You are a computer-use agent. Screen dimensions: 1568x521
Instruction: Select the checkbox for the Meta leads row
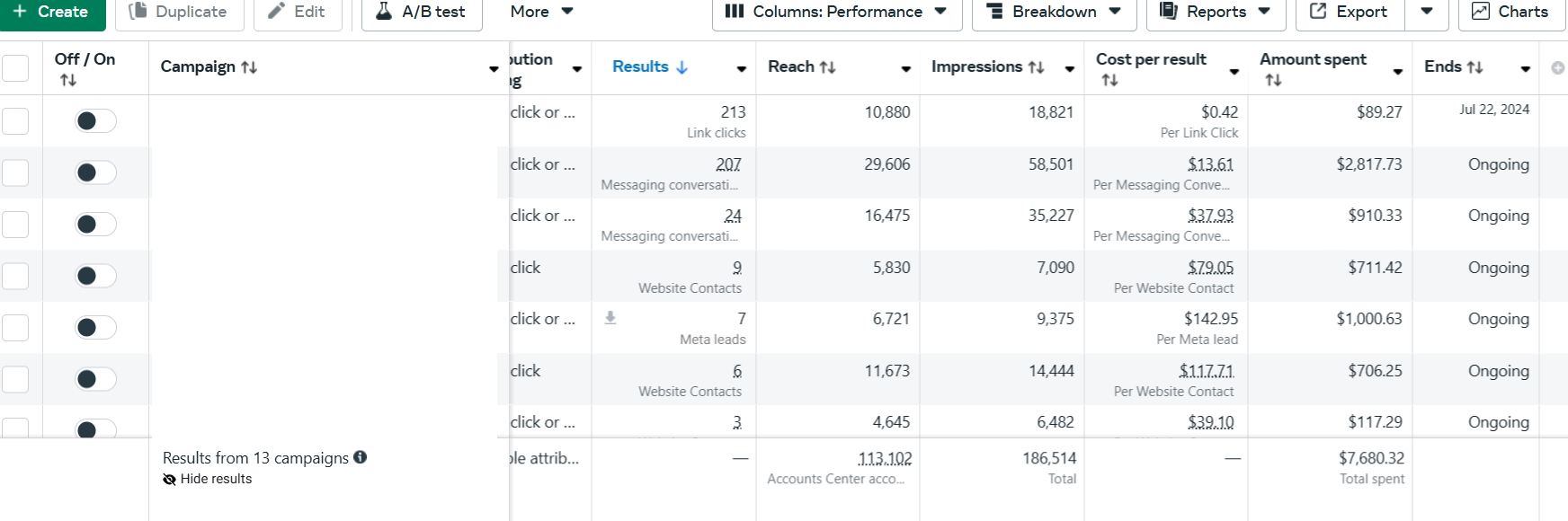(15, 328)
